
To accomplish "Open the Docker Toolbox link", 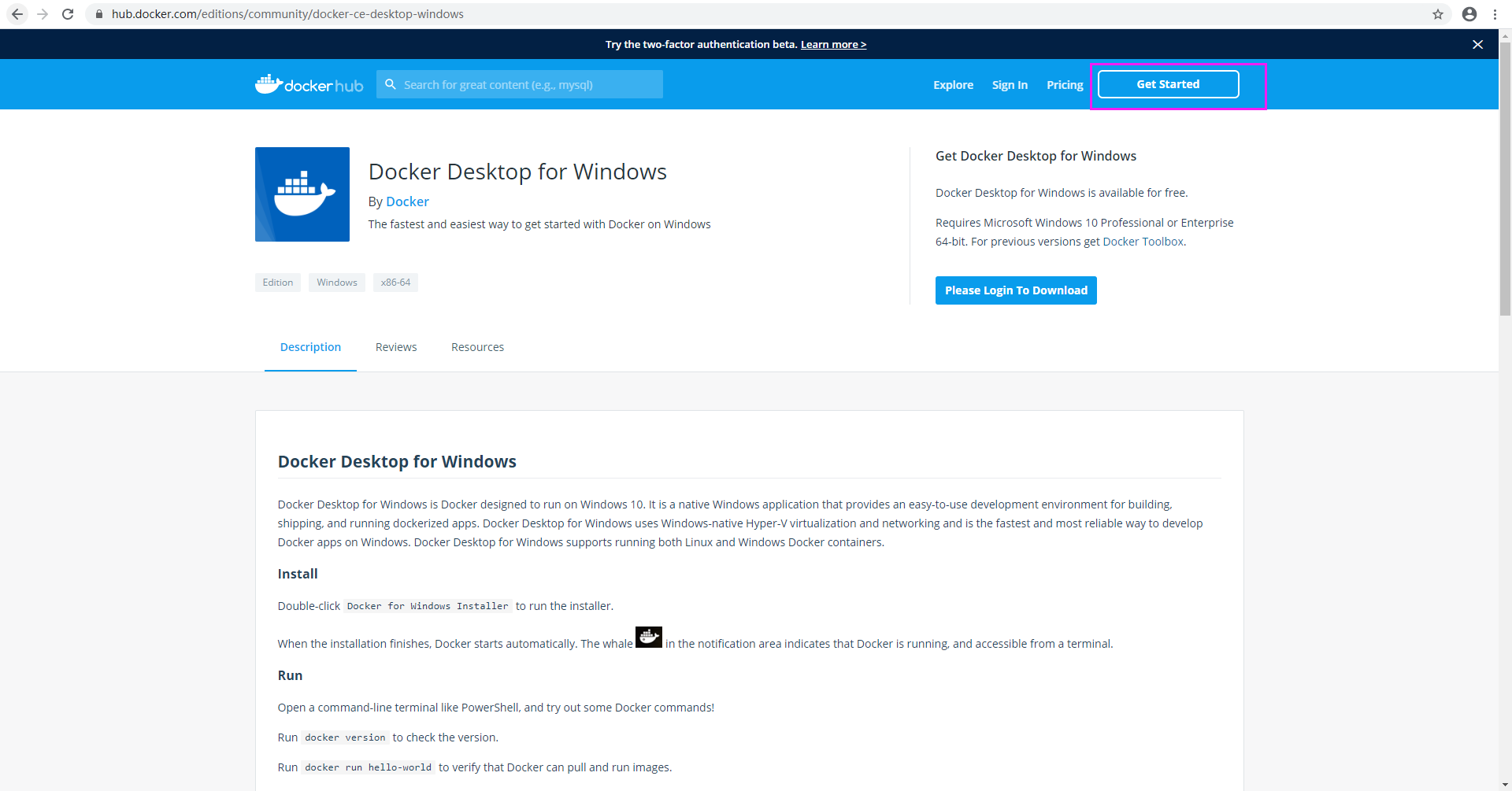I will [1143, 242].
